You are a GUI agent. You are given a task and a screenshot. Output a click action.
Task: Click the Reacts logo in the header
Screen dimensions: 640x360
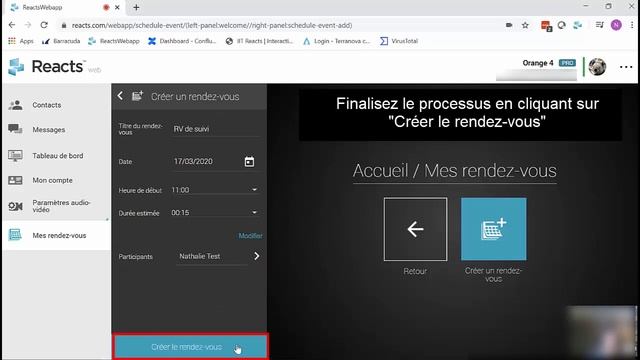coord(54,67)
